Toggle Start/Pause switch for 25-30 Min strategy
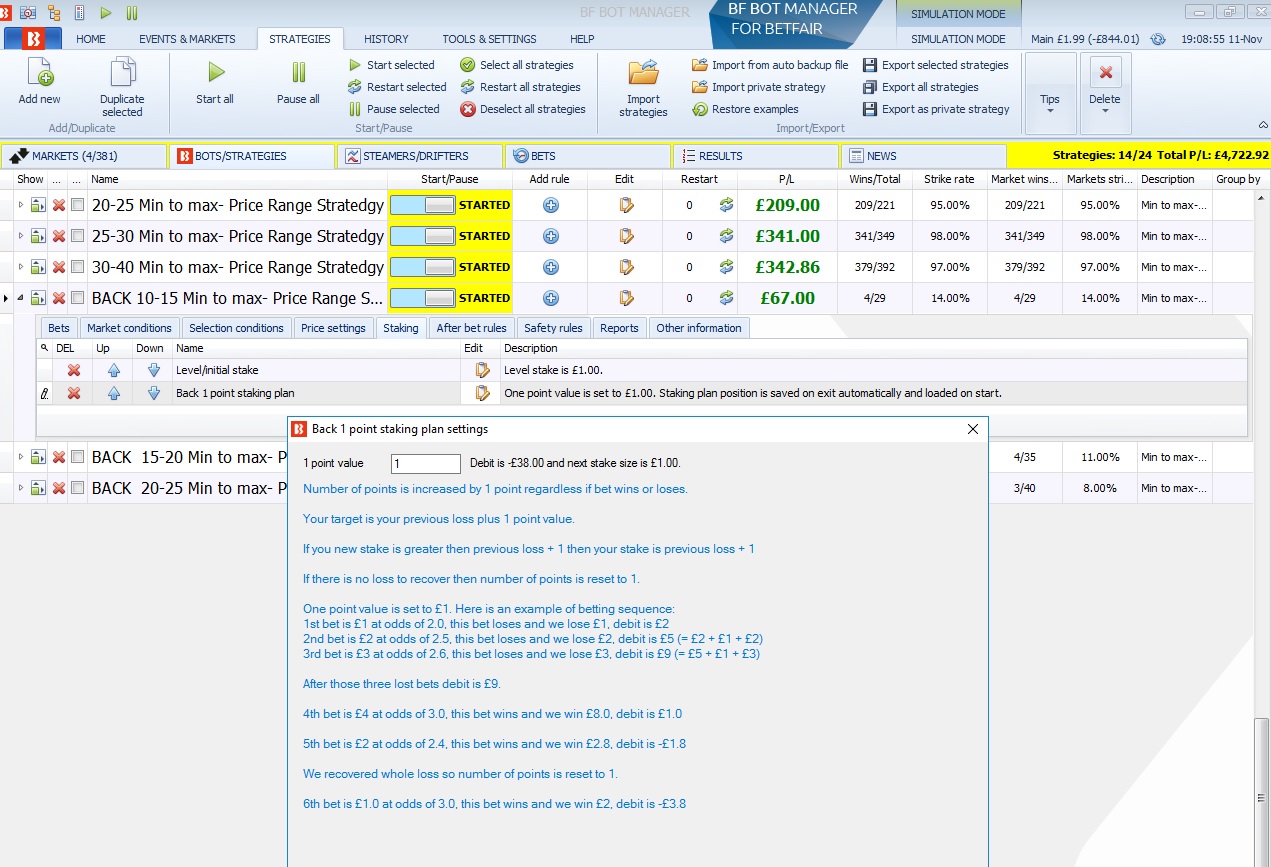The height and width of the screenshot is (867, 1271). click(422, 236)
